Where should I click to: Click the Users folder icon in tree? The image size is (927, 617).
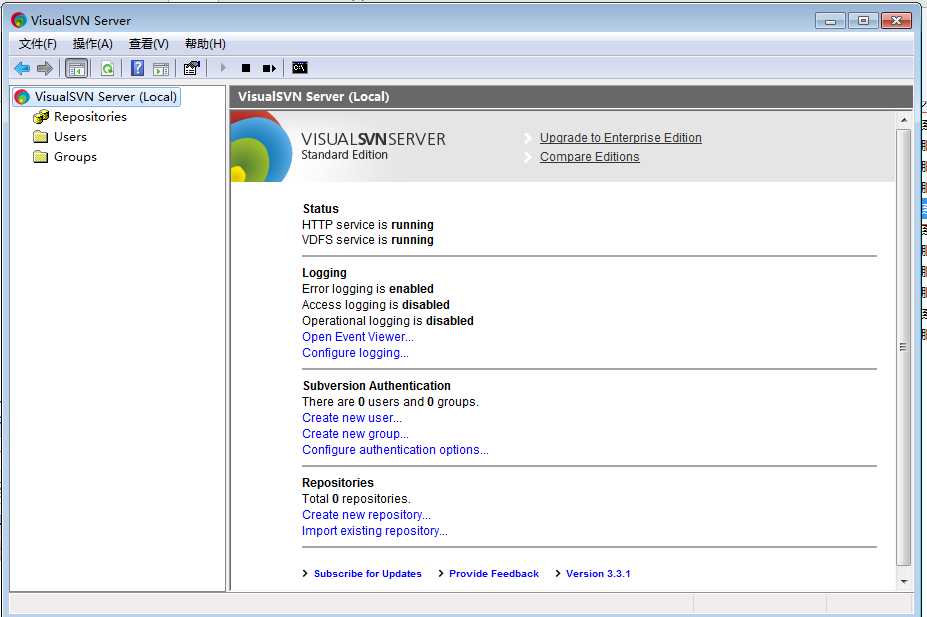(x=41, y=137)
